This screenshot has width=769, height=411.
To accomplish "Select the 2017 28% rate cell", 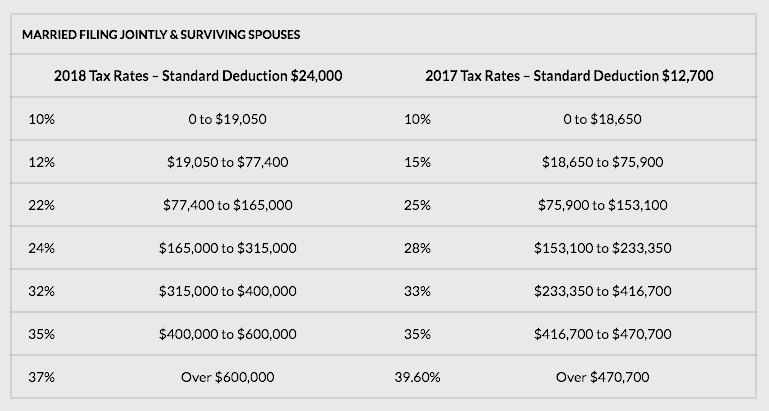I will (418, 248).
